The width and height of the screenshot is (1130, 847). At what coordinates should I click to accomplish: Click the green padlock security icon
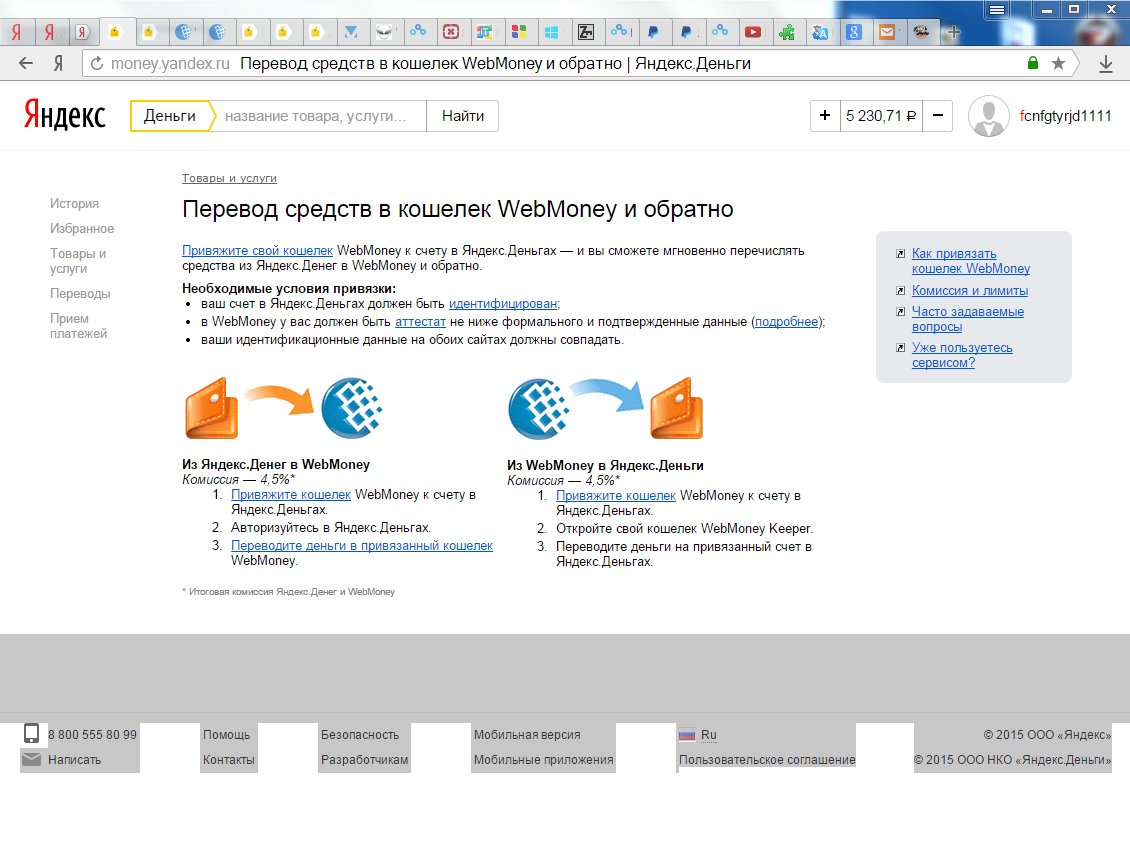(1033, 63)
